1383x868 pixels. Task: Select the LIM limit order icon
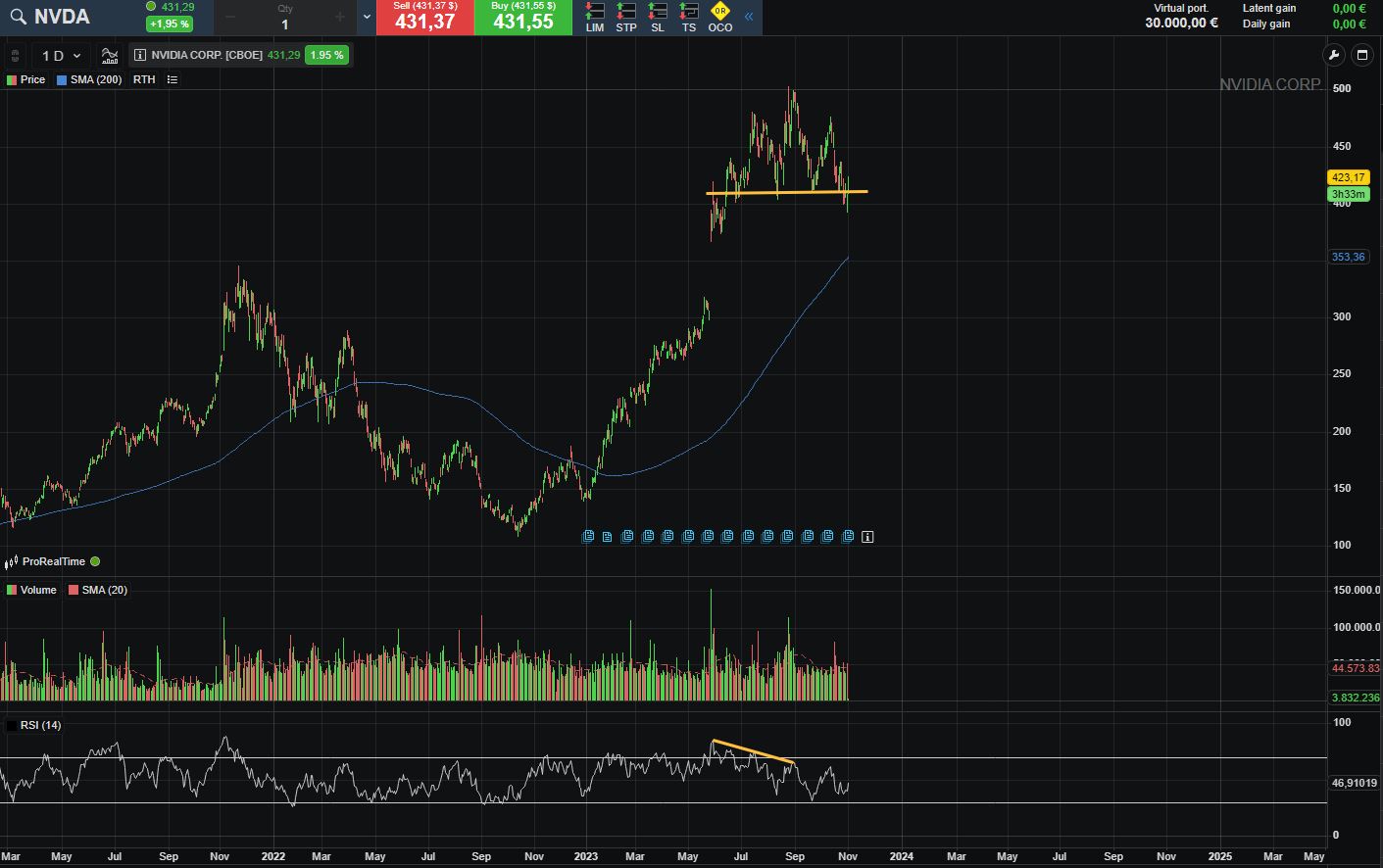[595, 17]
